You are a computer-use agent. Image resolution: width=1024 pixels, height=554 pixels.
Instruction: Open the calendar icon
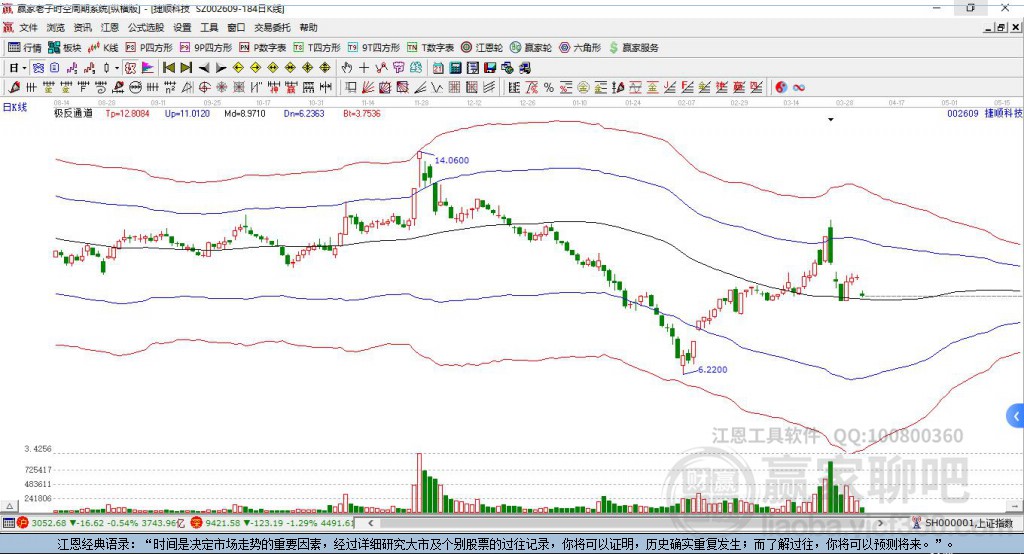(438, 68)
